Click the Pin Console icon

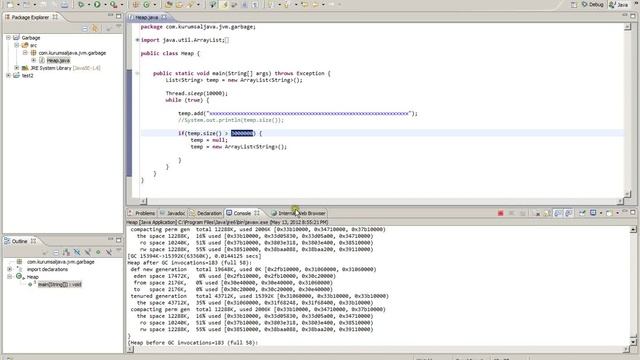tap(582, 213)
